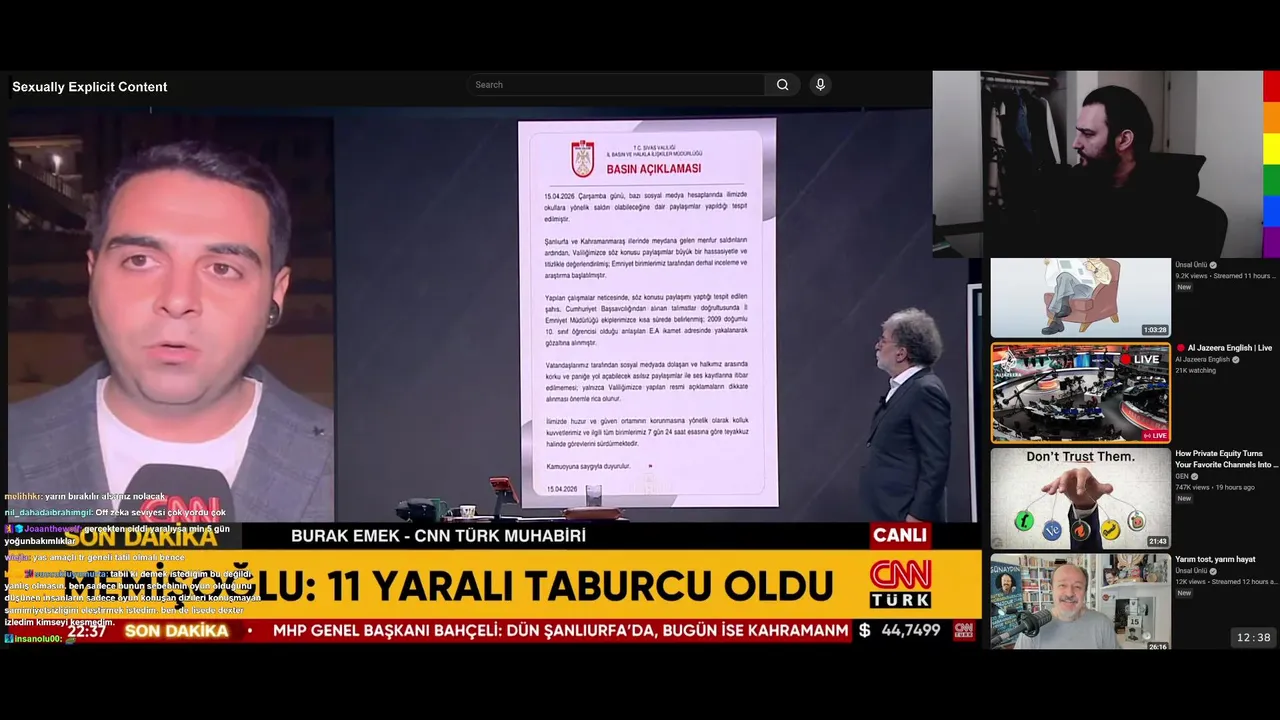
Task: Click the magnifier search icon
Action: coord(782,85)
